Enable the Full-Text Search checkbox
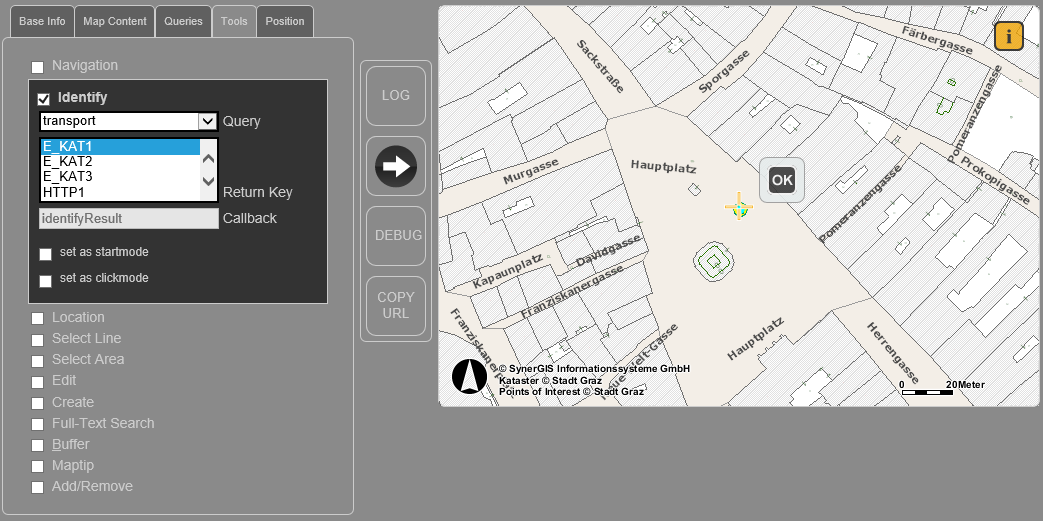 coord(38,425)
